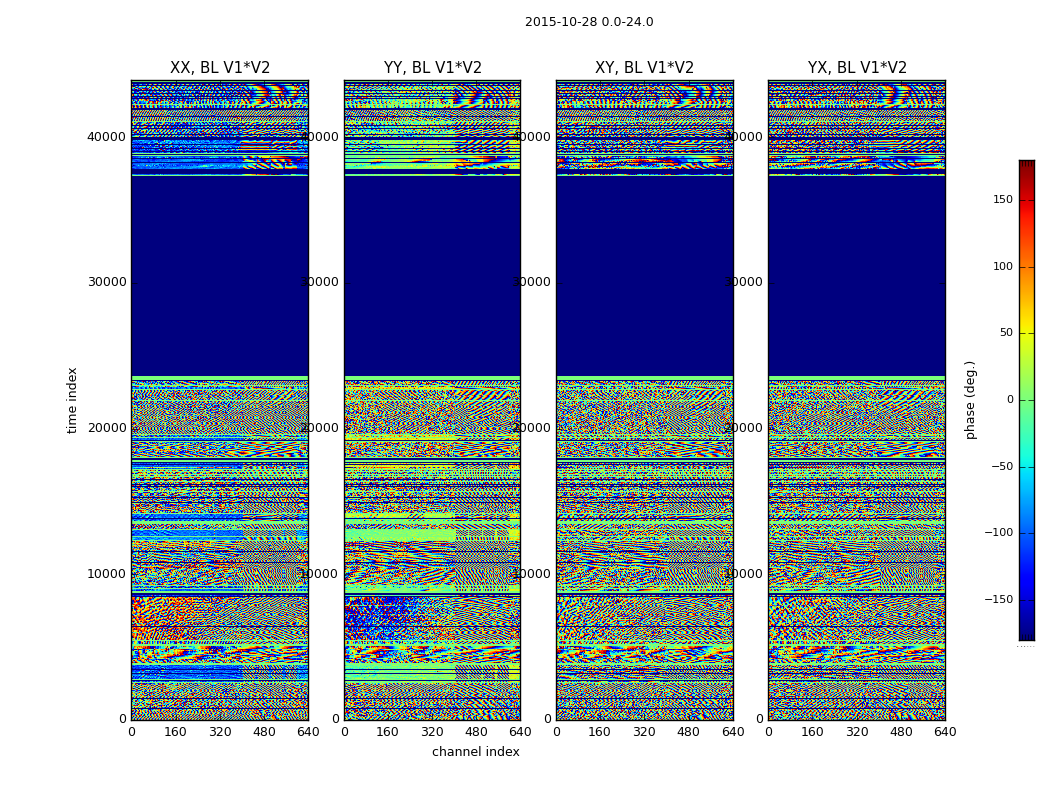Image resolution: width=1050 pixels, height=800 pixels.
Task: Click the colorbar tick label "150"
Action: click(1002, 199)
